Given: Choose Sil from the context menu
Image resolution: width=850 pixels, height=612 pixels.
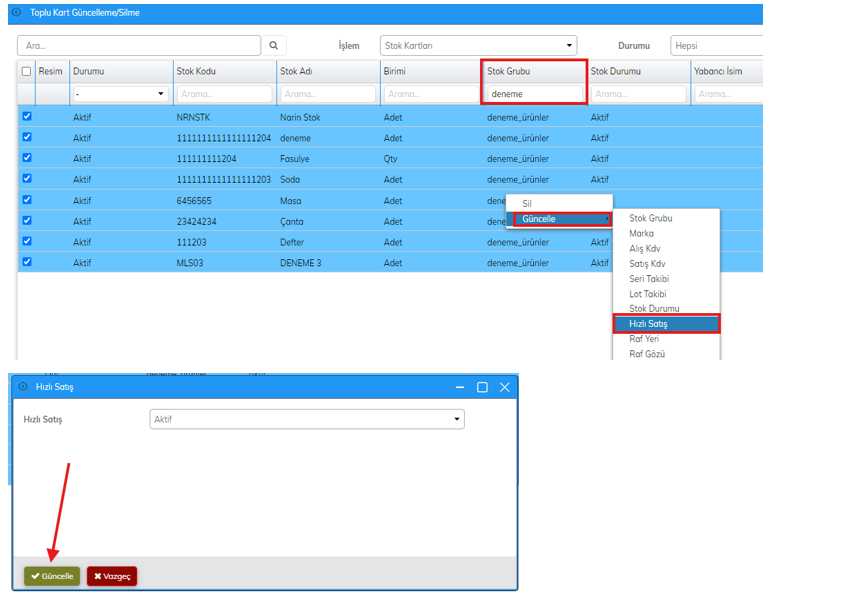Looking at the screenshot, I should tap(527, 203).
